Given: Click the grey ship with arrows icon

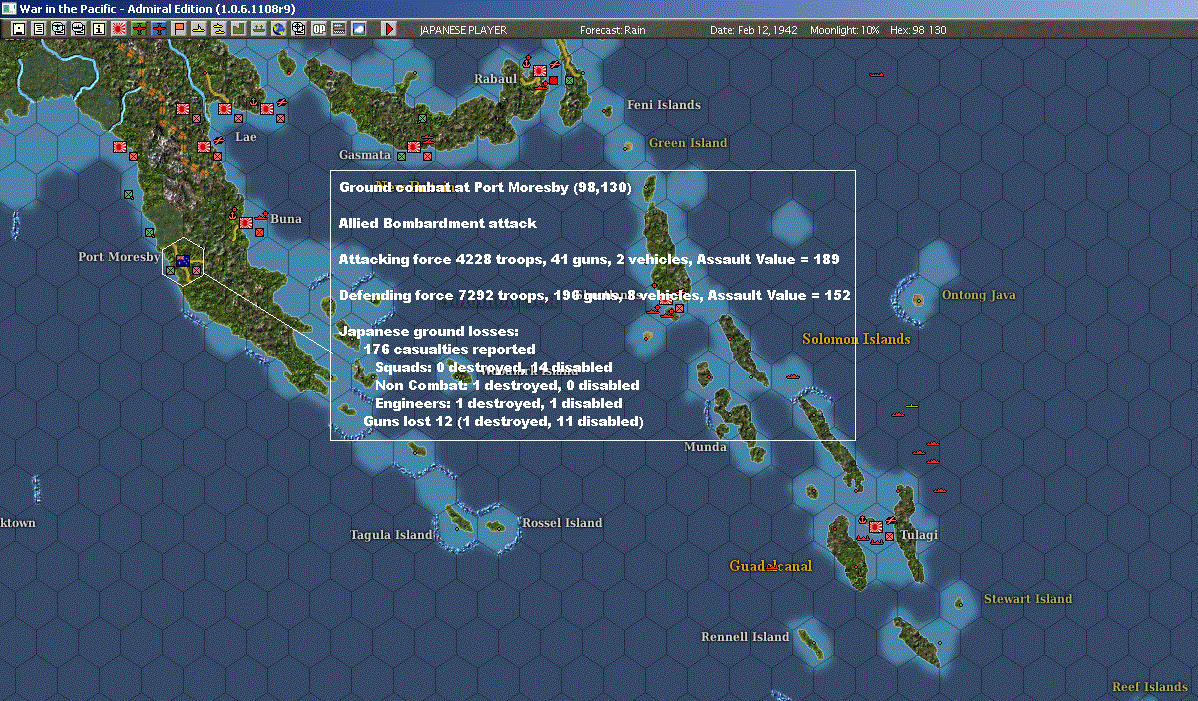Looking at the screenshot, I should click(x=259, y=29).
